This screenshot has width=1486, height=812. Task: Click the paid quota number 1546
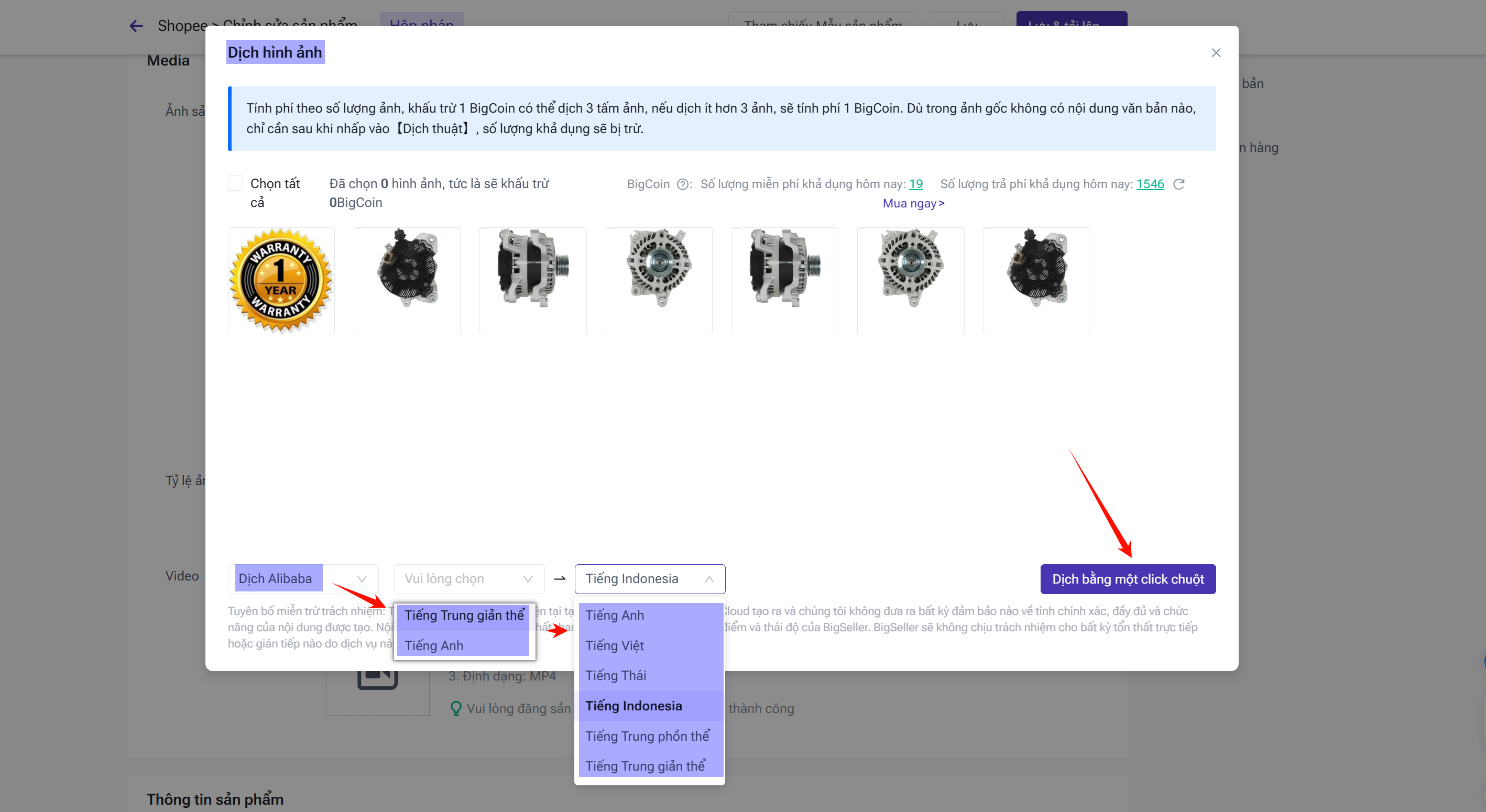[x=1150, y=184]
